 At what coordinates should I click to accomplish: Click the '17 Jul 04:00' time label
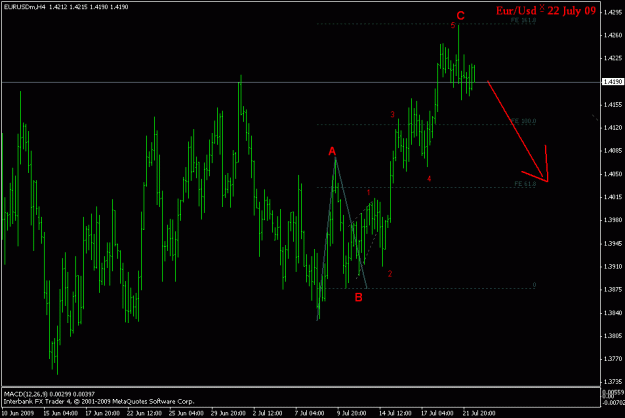pos(437,413)
